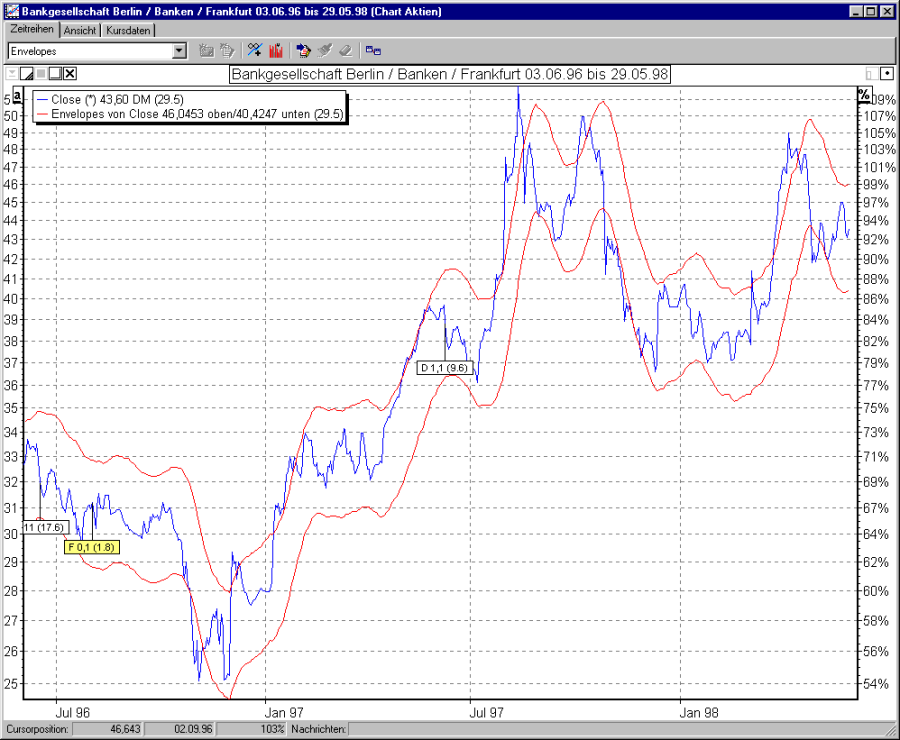Toggle the dot box at chart top-right
The width and height of the screenshot is (900, 740).
pyautogui.click(x=886, y=73)
